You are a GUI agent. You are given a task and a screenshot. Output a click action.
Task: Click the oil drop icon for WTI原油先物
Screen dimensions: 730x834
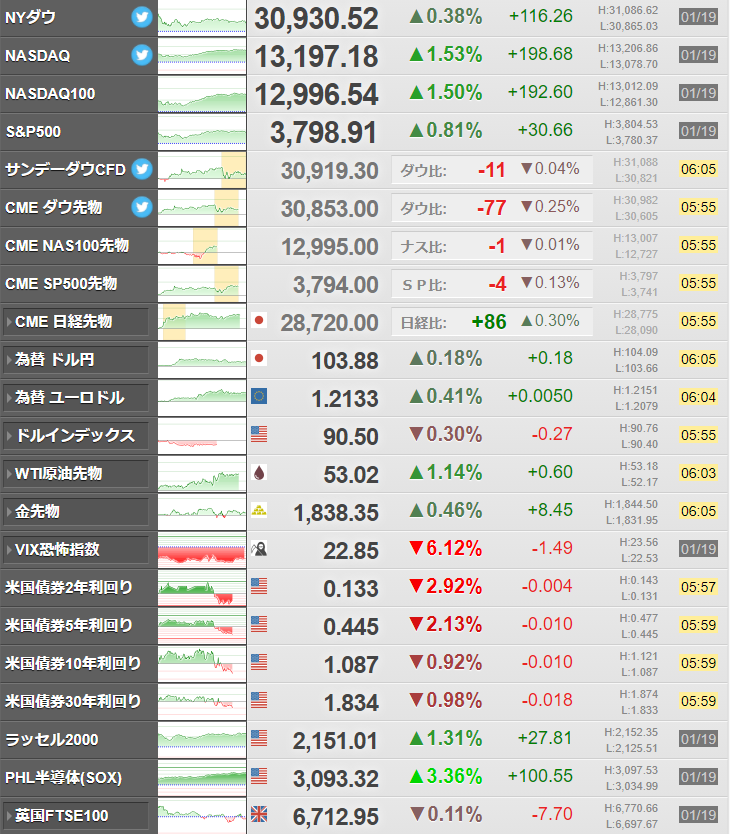point(259,472)
